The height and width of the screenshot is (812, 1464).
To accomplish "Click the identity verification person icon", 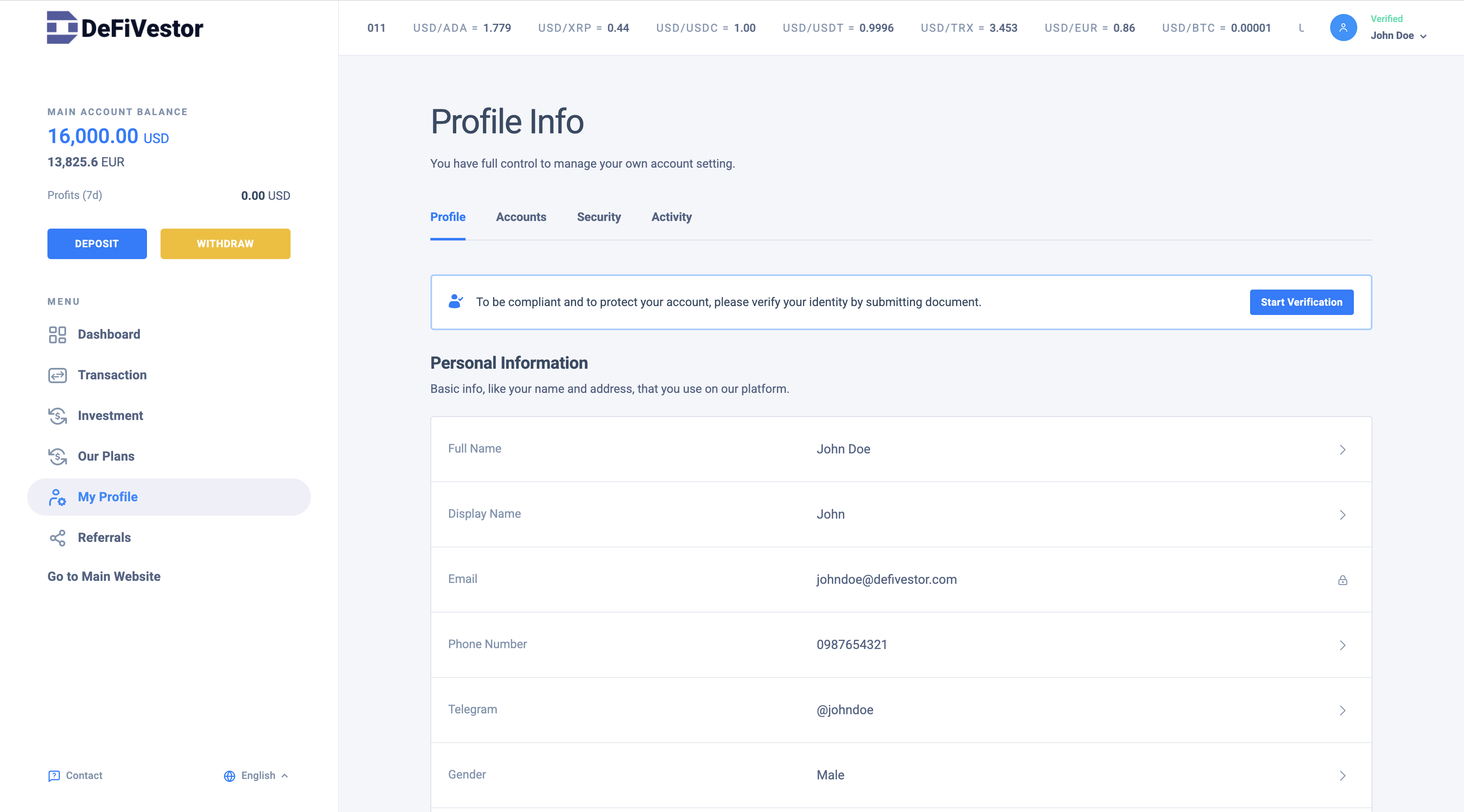I will pos(455,301).
